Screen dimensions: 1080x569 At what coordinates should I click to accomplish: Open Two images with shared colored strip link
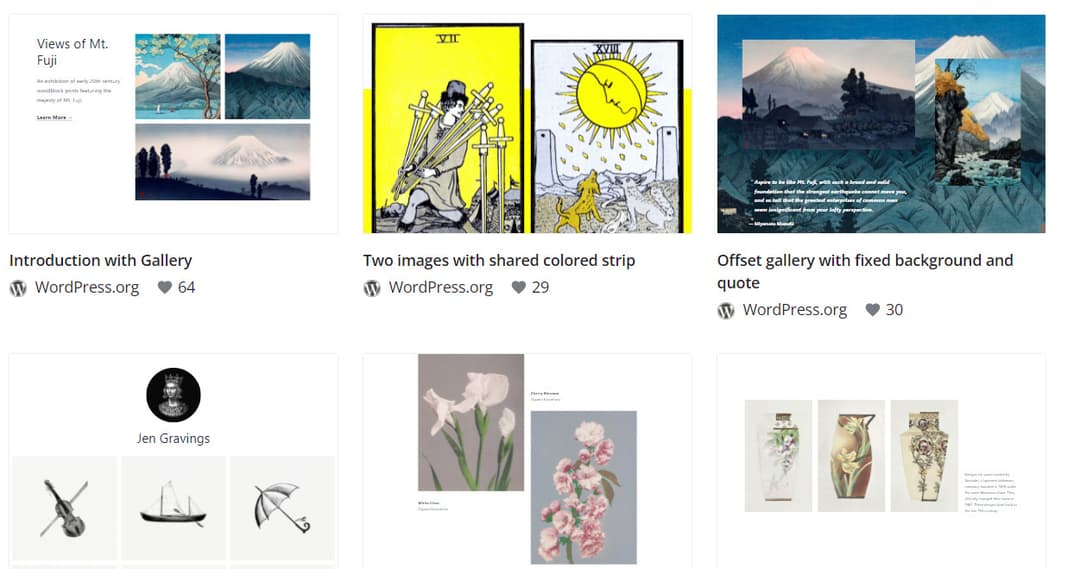coord(499,260)
